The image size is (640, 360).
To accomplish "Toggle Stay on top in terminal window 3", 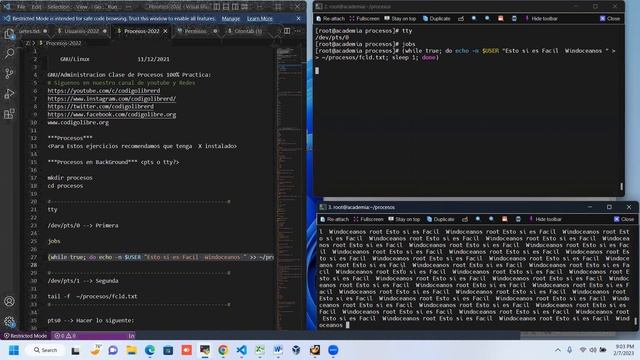I will 404,220.
